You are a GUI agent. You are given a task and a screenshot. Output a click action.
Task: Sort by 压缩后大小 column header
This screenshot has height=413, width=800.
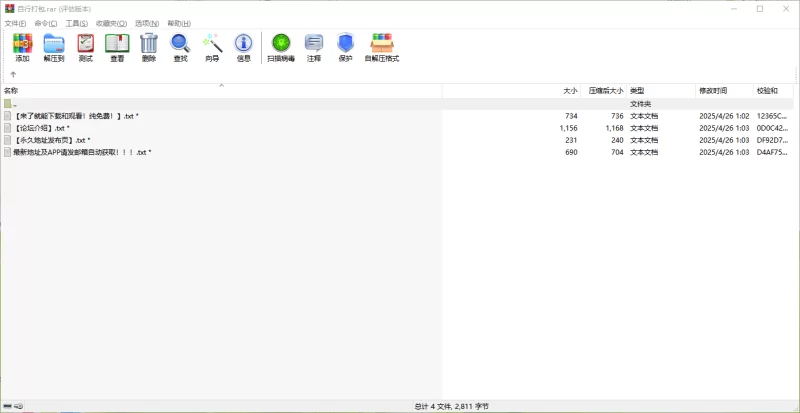(x=604, y=91)
